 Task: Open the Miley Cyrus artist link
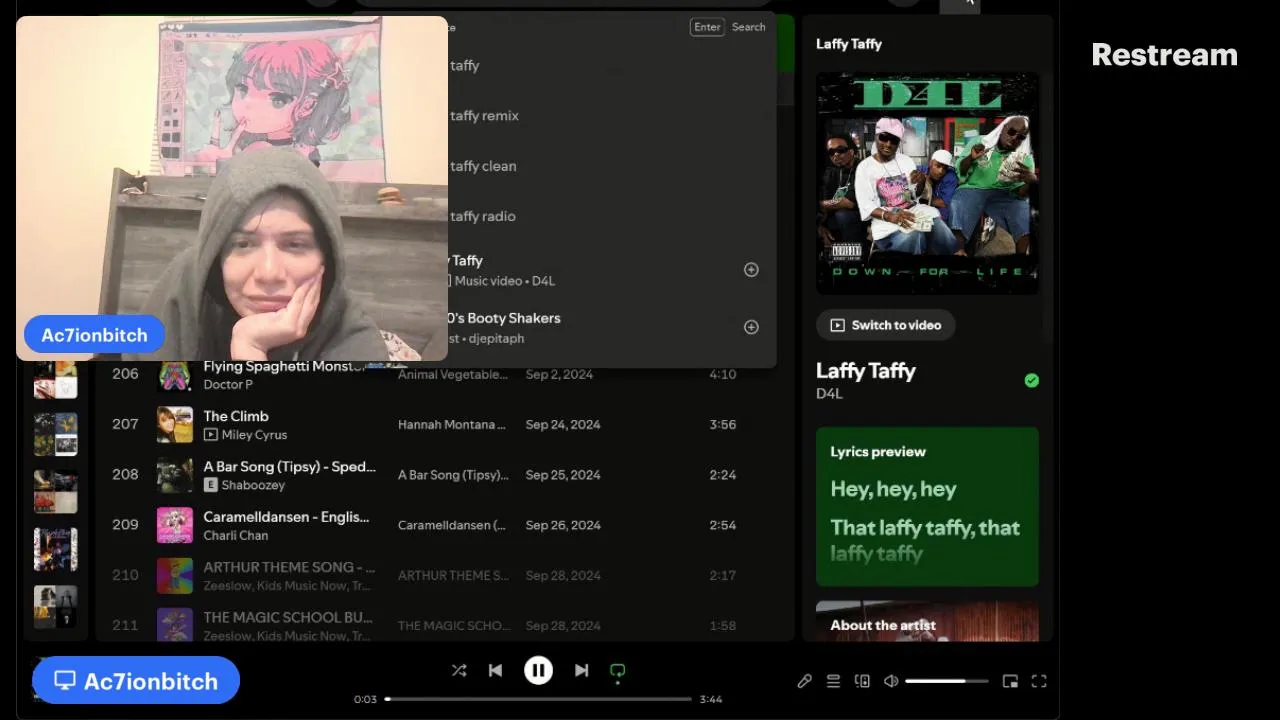pyautogui.click(x=254, y=435)
